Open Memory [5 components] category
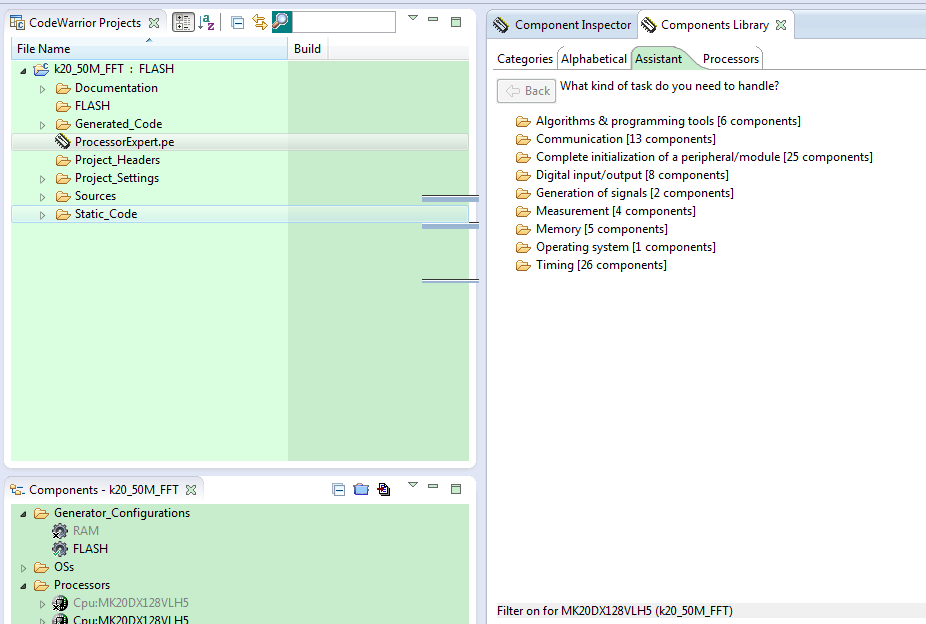926x624 pixels. click(x=602, y=229)
